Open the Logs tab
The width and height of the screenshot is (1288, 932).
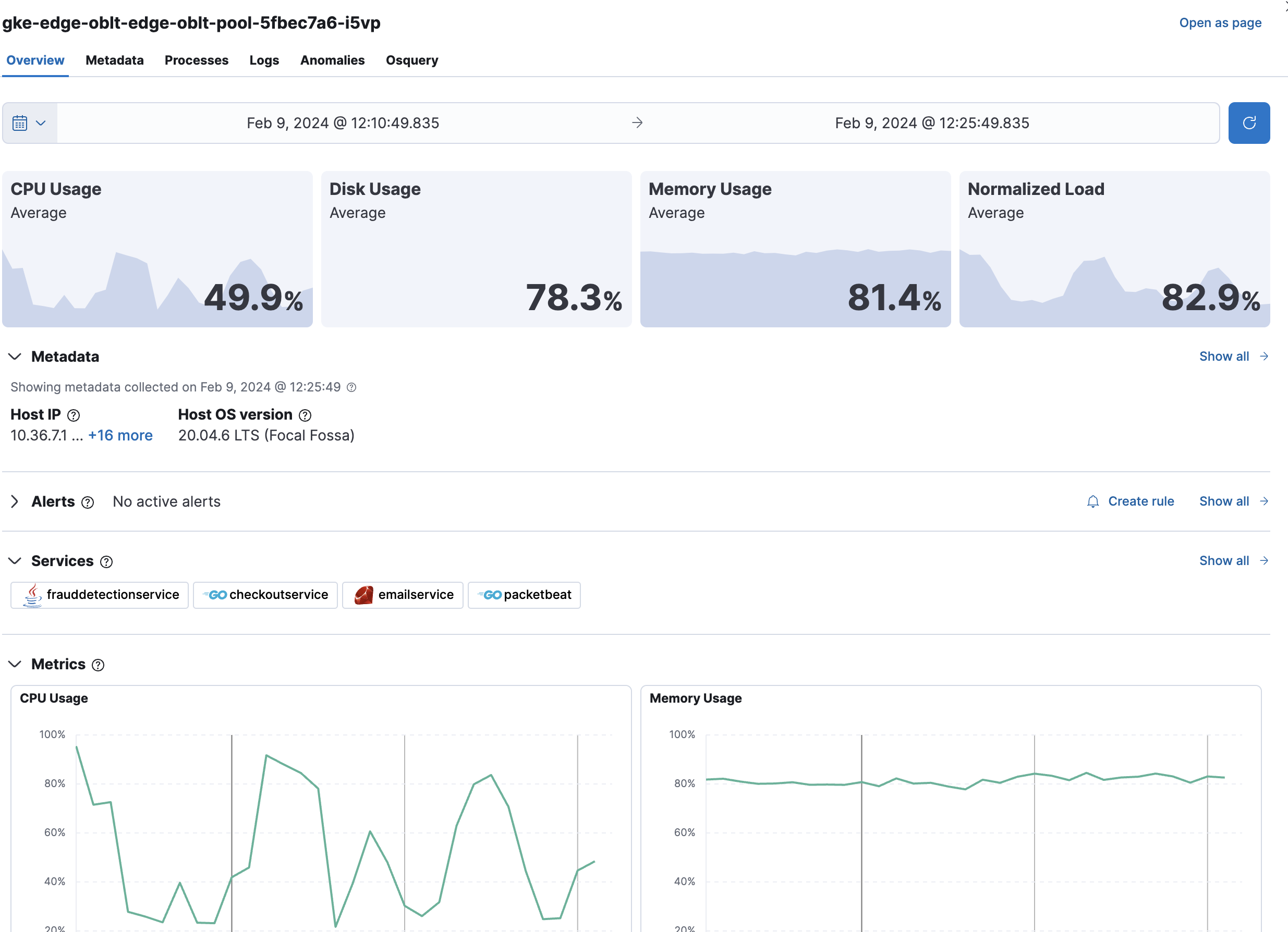pos(264,60)
